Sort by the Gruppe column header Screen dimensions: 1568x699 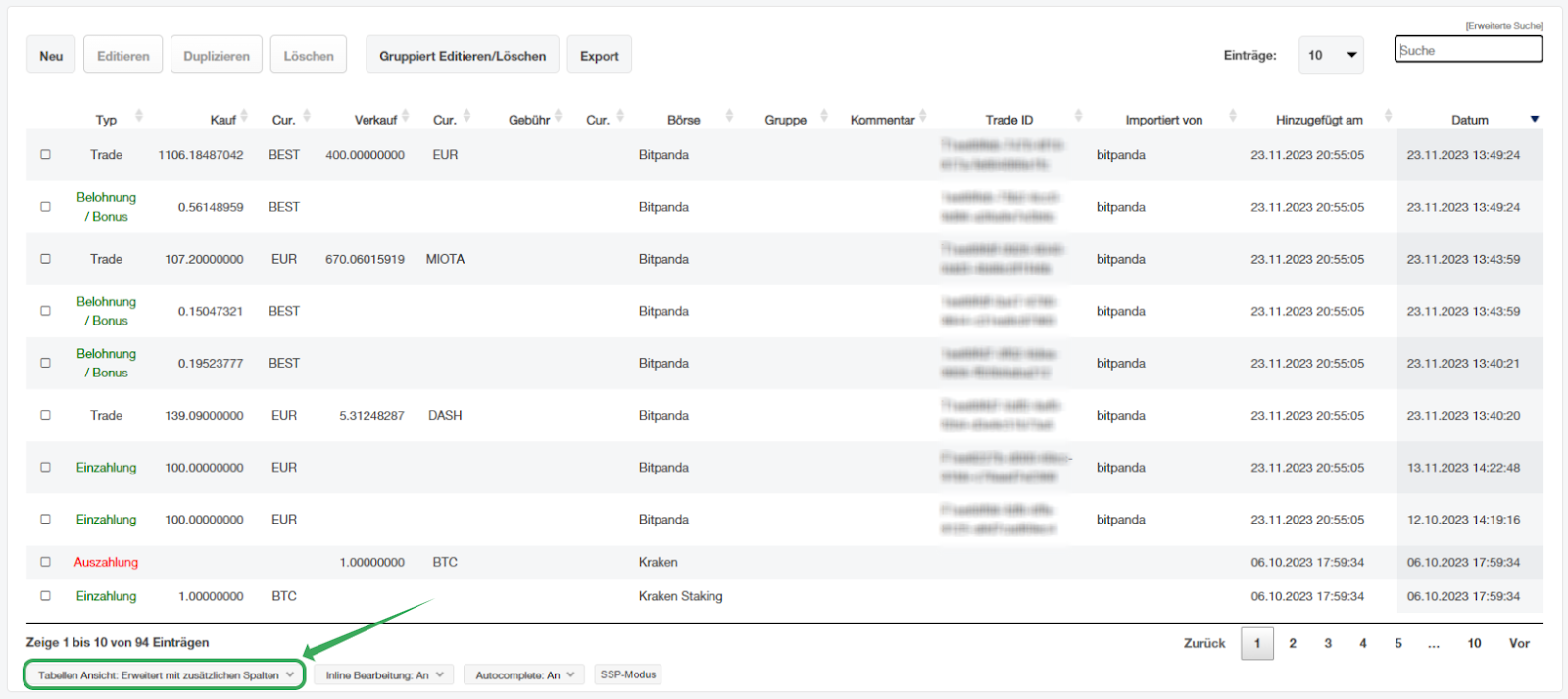click(786, 120)
